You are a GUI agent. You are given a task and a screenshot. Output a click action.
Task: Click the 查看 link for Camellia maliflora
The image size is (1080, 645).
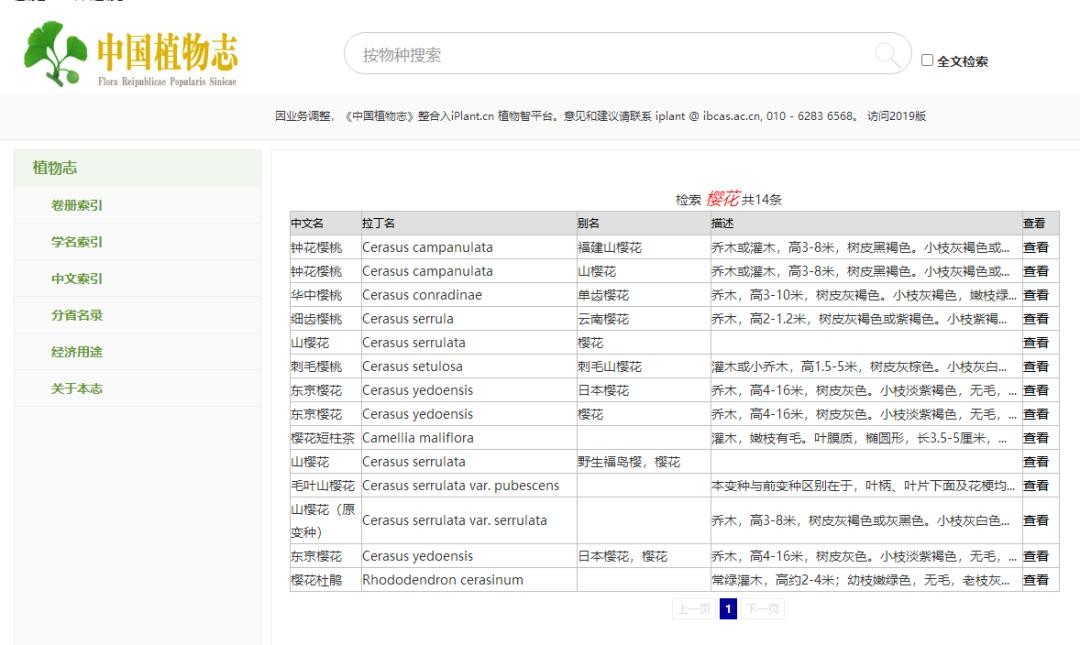1036,438
